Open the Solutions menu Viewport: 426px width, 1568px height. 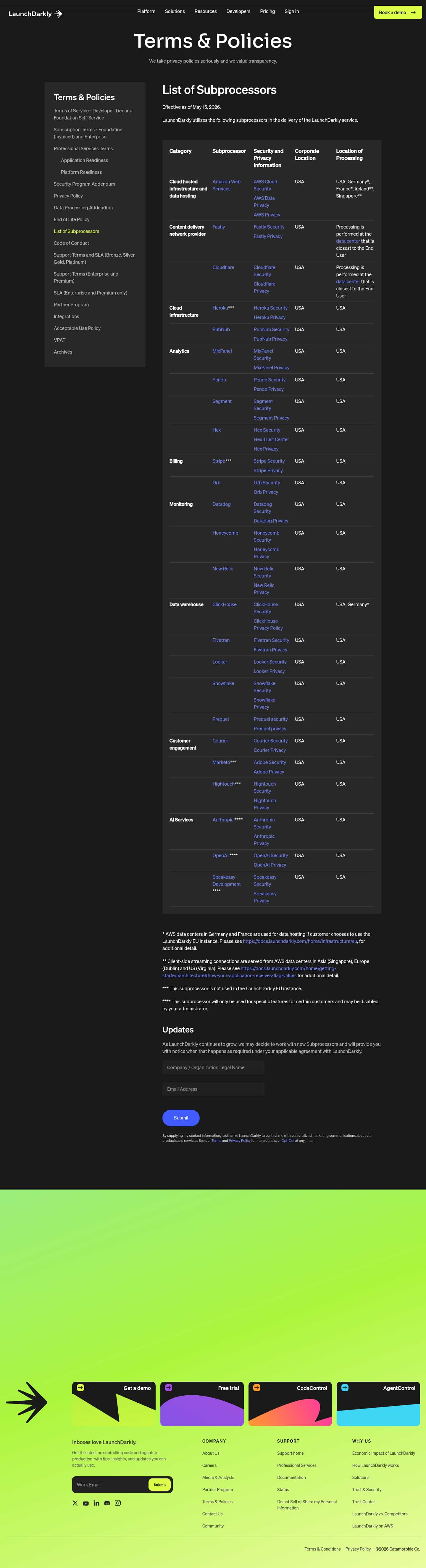(175, 12)
